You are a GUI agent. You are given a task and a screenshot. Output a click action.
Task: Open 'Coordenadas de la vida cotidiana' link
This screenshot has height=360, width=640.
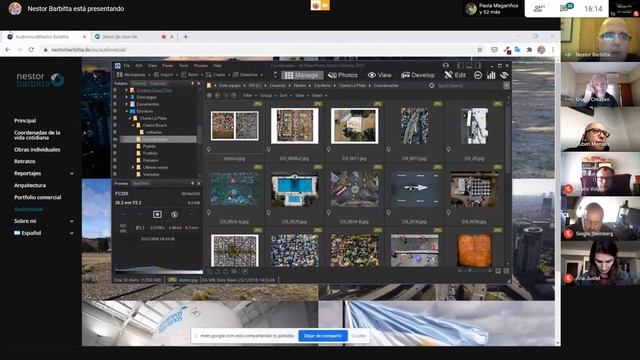(37, 135)
